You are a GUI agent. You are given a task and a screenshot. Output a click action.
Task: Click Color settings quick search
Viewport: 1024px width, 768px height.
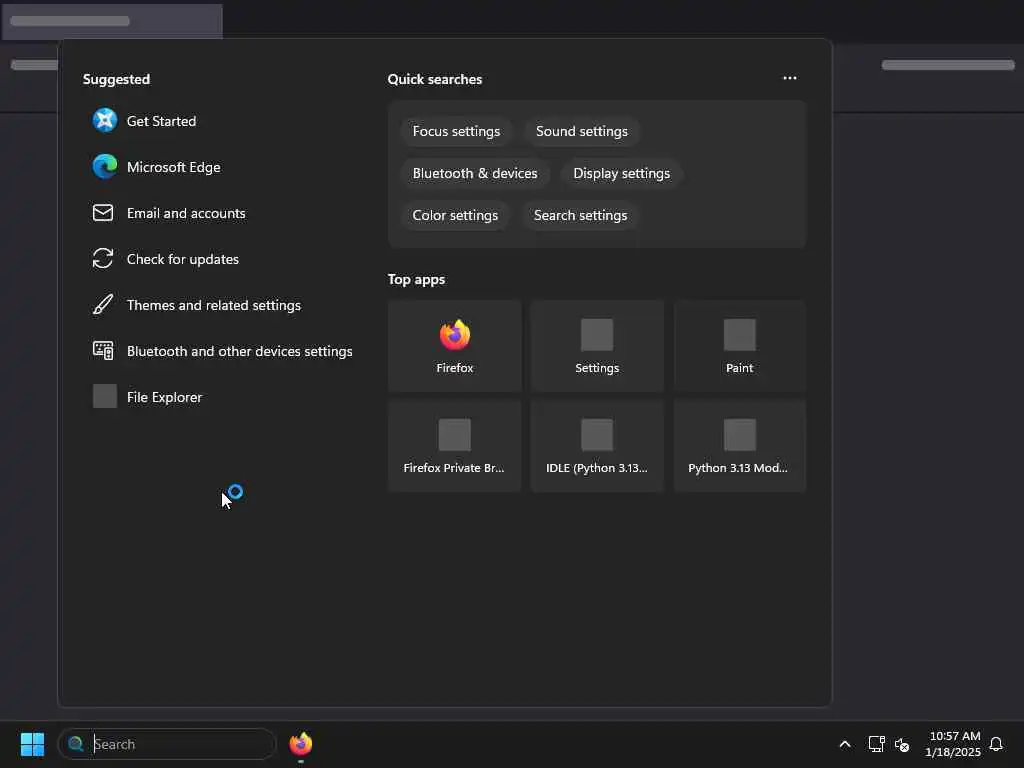[x=455, y=216]
